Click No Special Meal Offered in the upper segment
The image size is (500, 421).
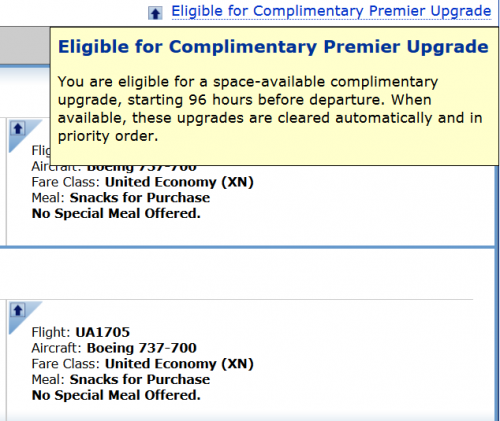116,213
